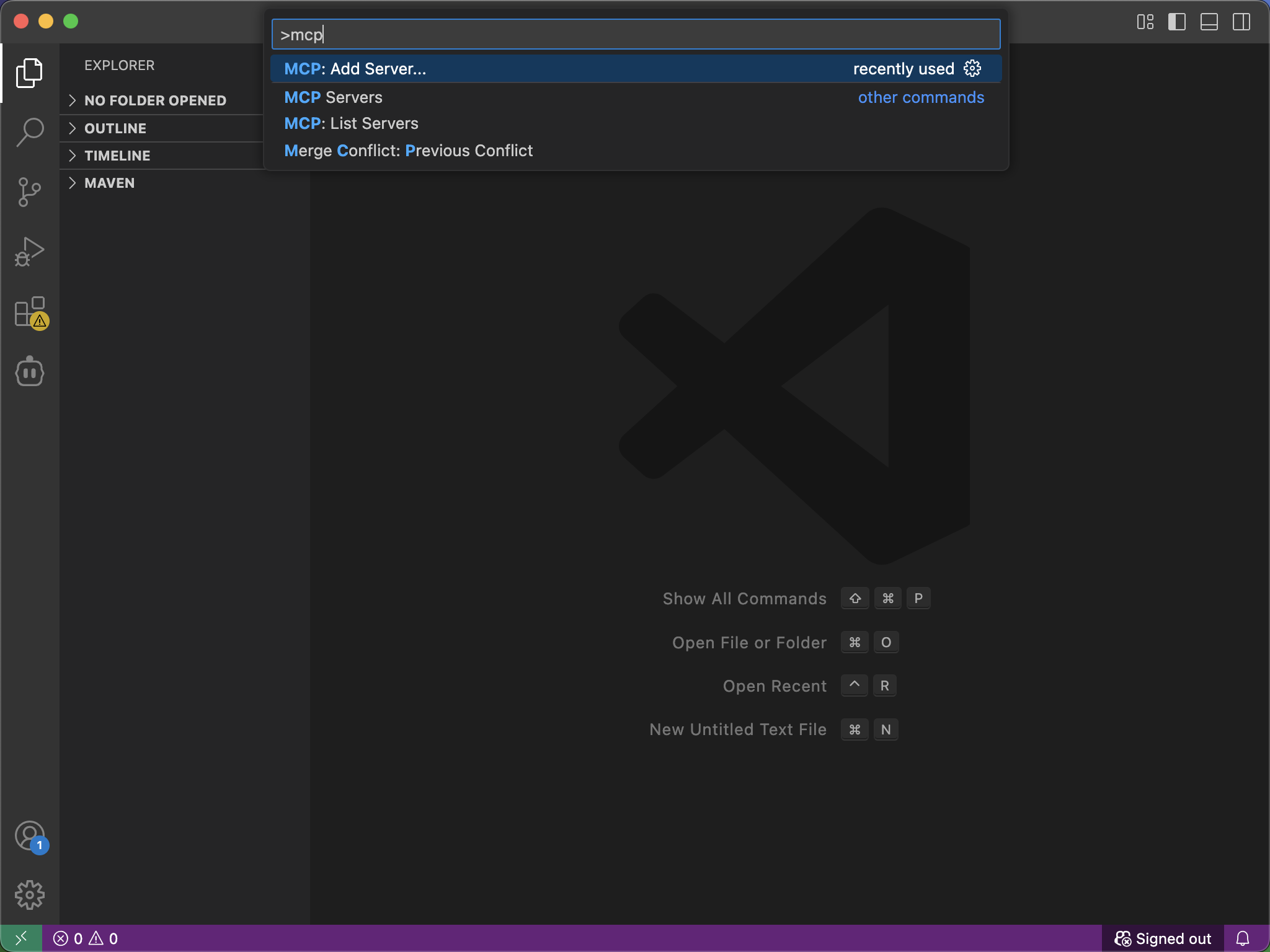Open the Explorer view in the Activity Bar
The width and height of the screenshot is (1270, 952).
[29, 73]
